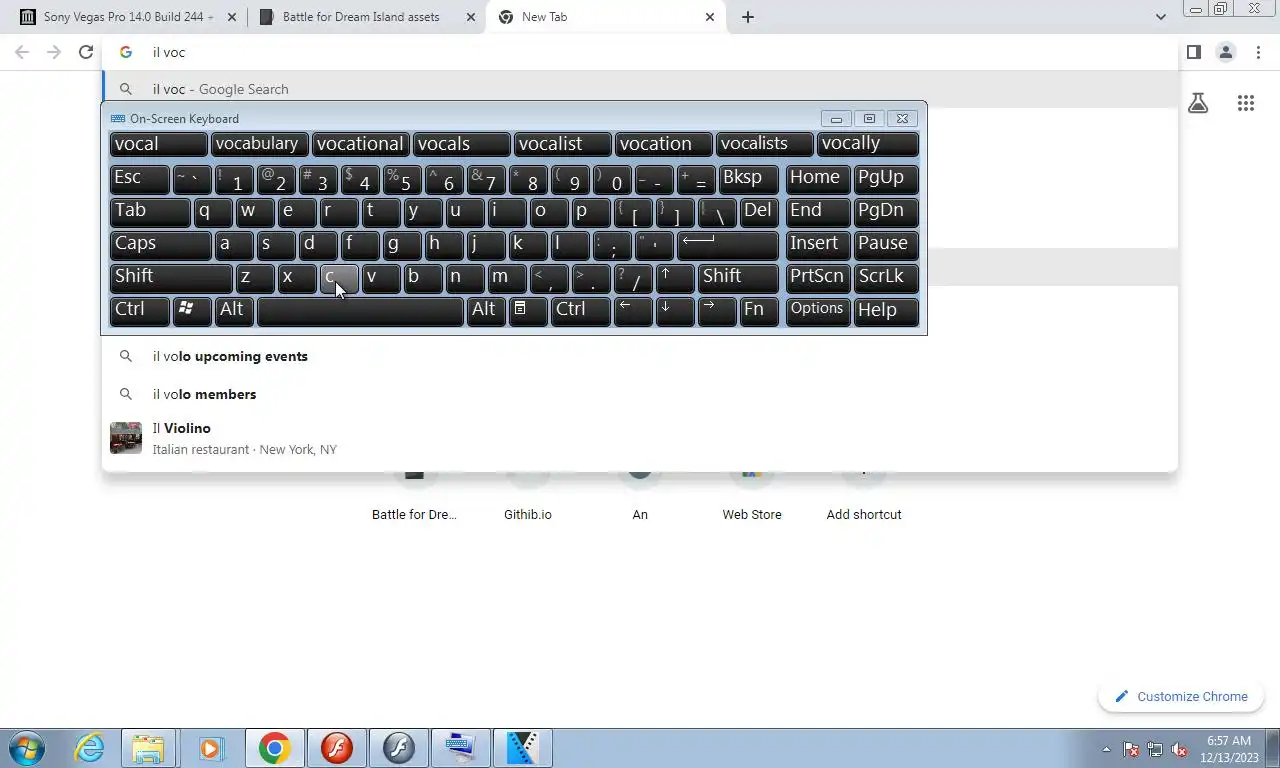
Task: Select Il Violino restaurant suggestion
Action: tap(640, 438)
